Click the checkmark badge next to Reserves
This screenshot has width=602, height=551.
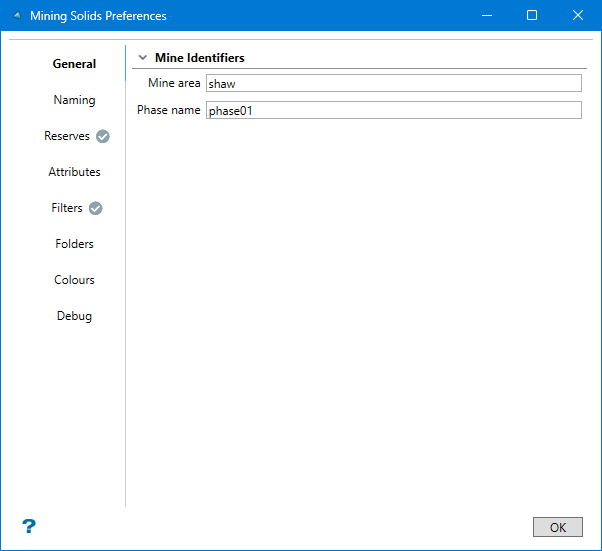tap(103, 136)
